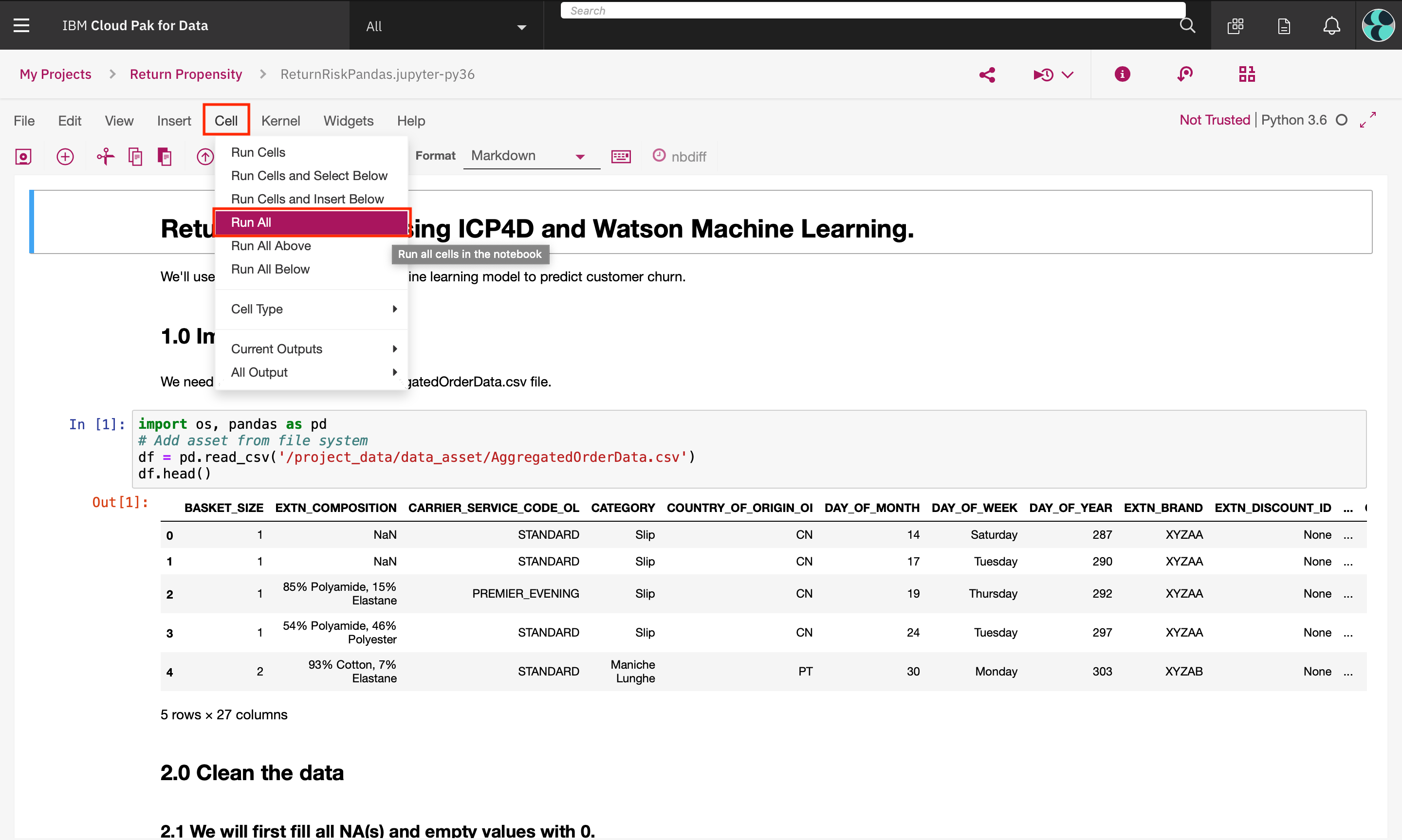Open the command palette keyboard icon
Screen dimensions: 1402x840
[x=620, y=156]
